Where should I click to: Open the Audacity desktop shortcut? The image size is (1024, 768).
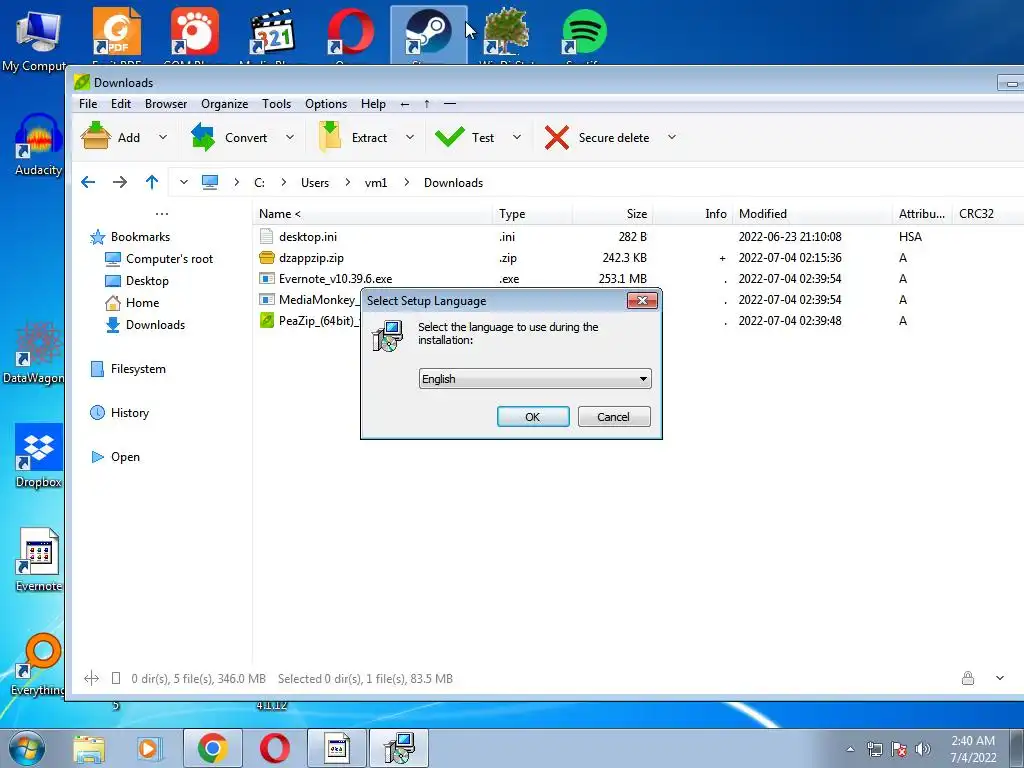coord(39,145)
